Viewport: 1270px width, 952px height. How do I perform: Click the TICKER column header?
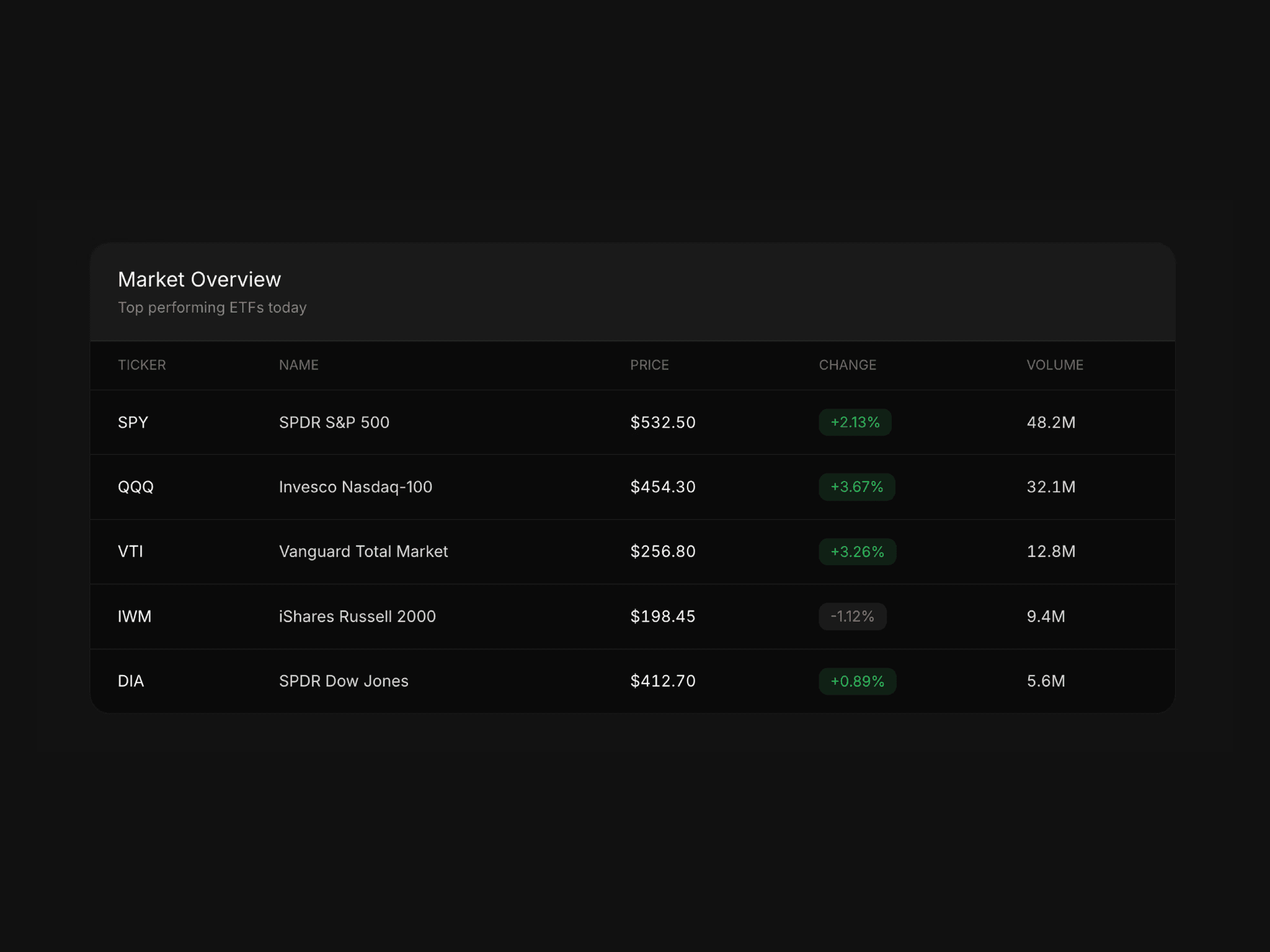(142, 365)
